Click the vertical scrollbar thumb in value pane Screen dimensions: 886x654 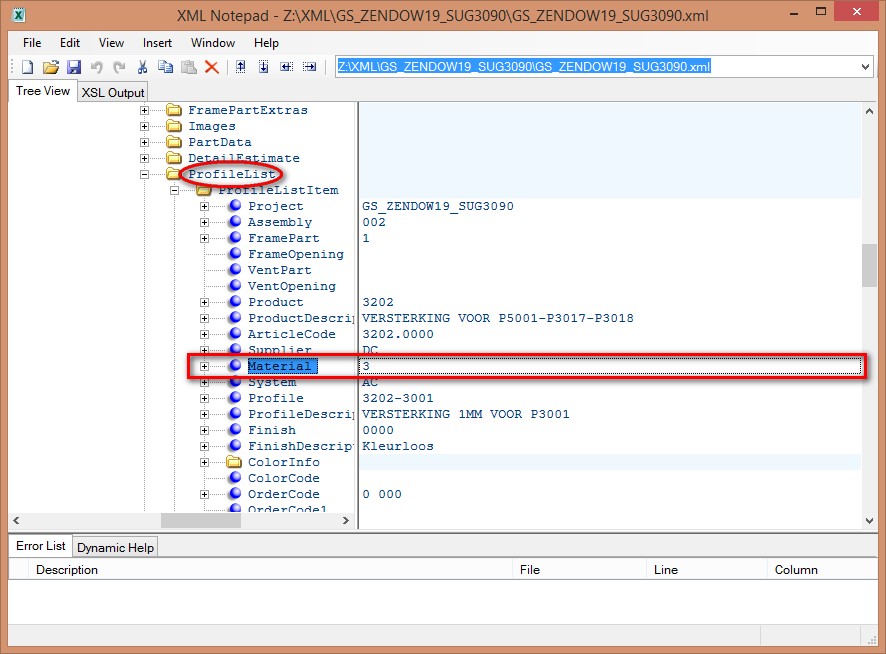click(869, 265)
